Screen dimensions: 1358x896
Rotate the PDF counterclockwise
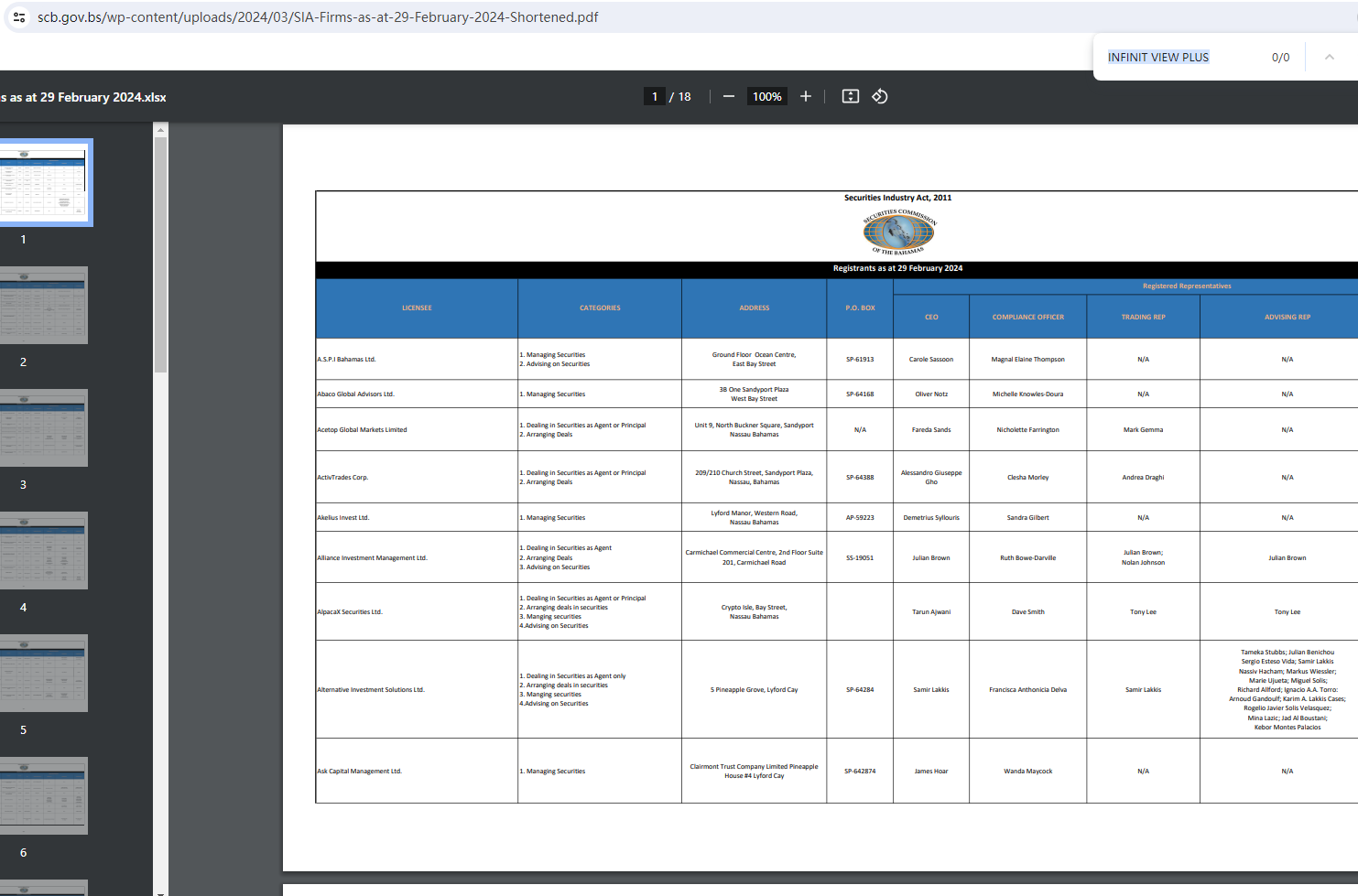click(x=880, y=96)
